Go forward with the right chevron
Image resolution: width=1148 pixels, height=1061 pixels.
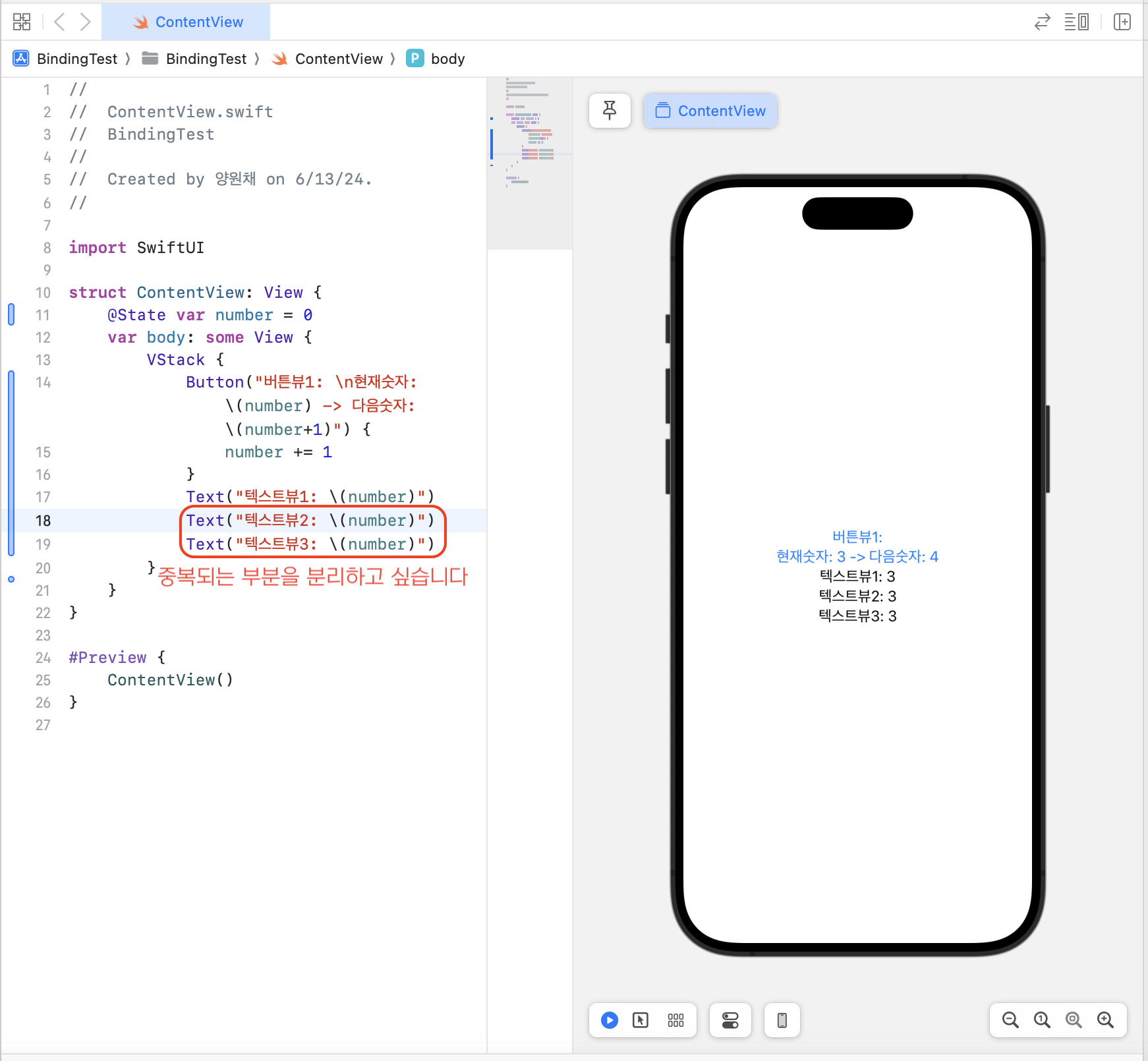tap(85, 22)
